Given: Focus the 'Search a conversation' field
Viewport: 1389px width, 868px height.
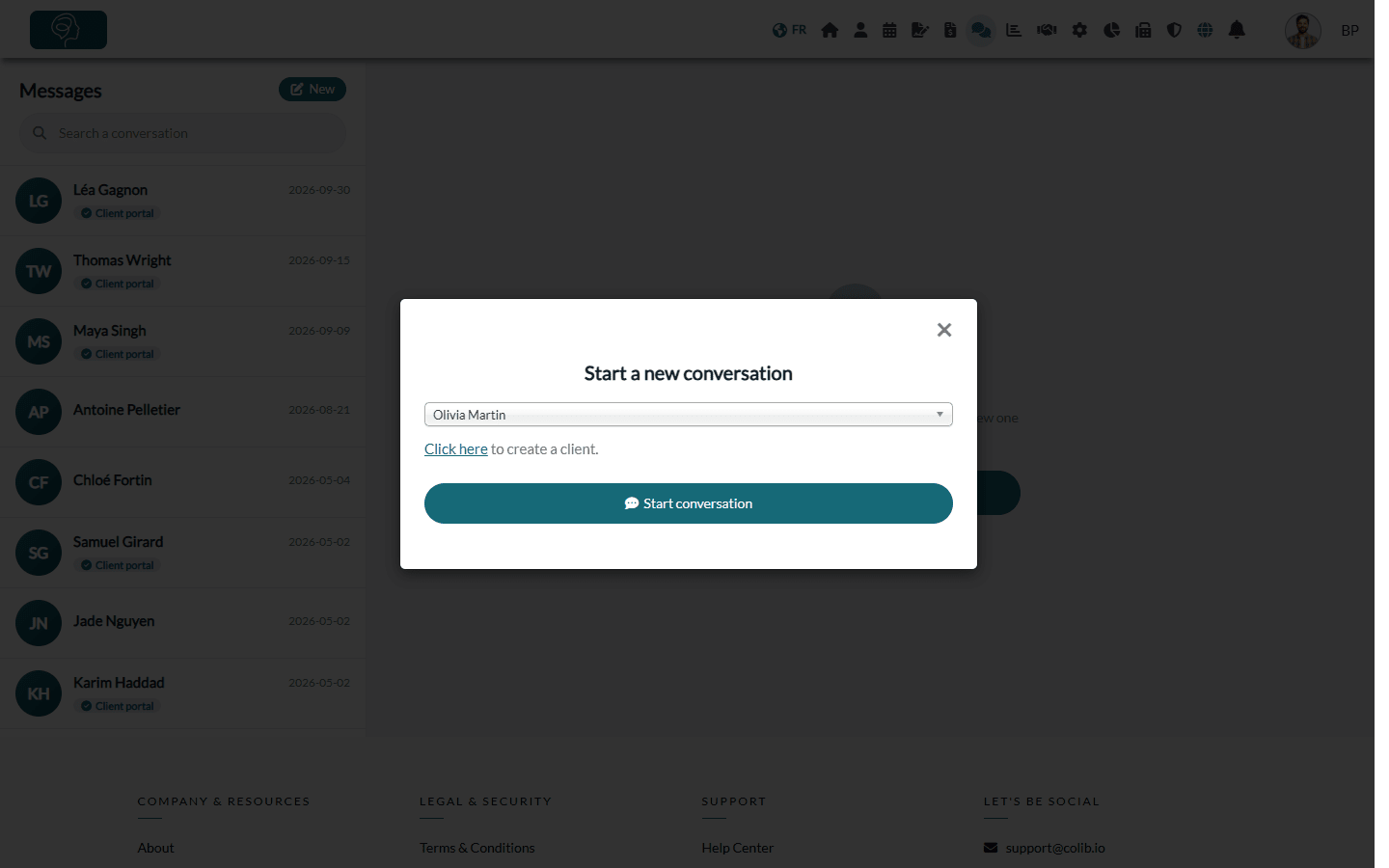Looking at the screenshot, I should click(x=183, y=133).
